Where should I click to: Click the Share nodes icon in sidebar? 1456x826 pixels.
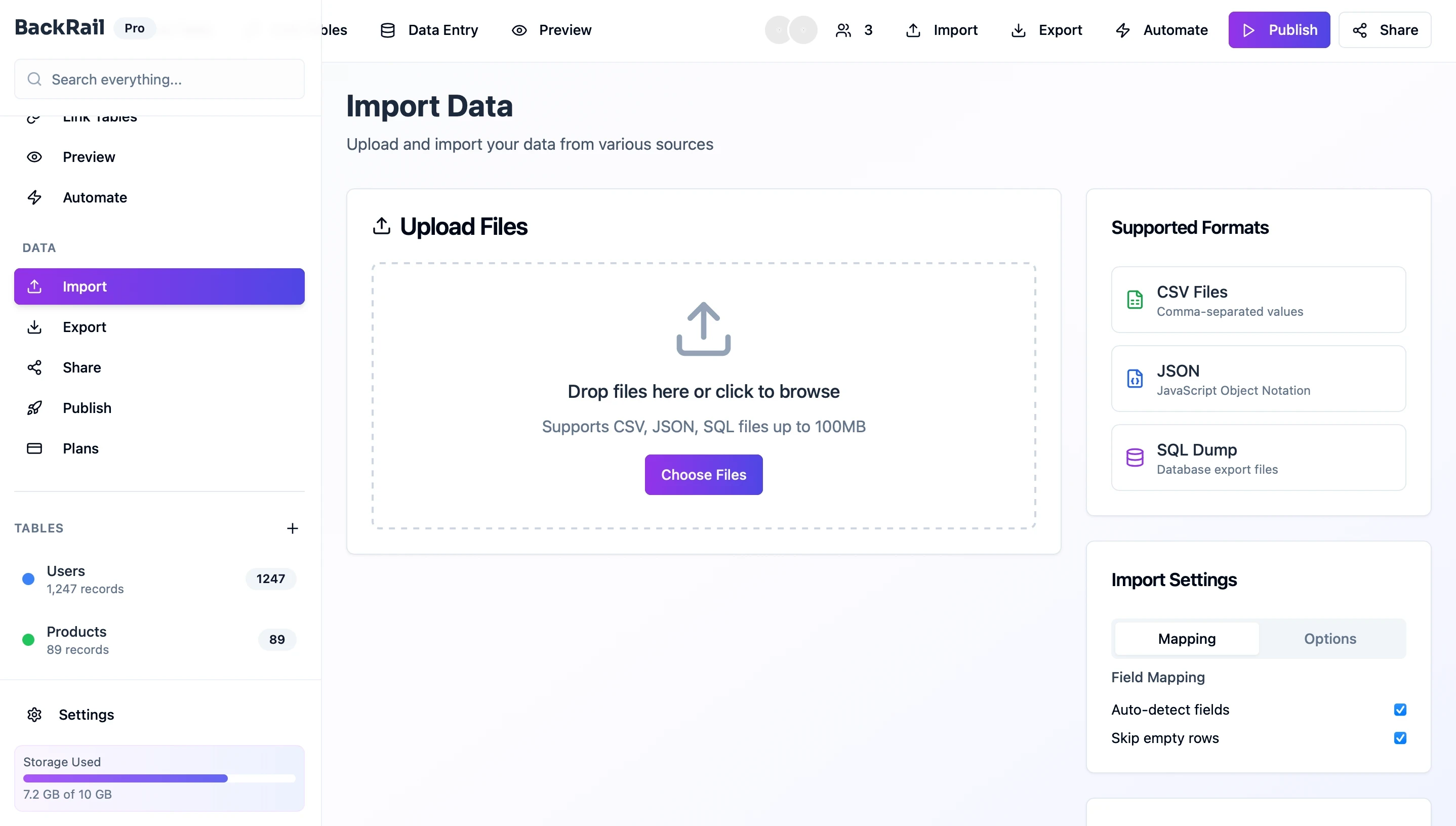34,367
